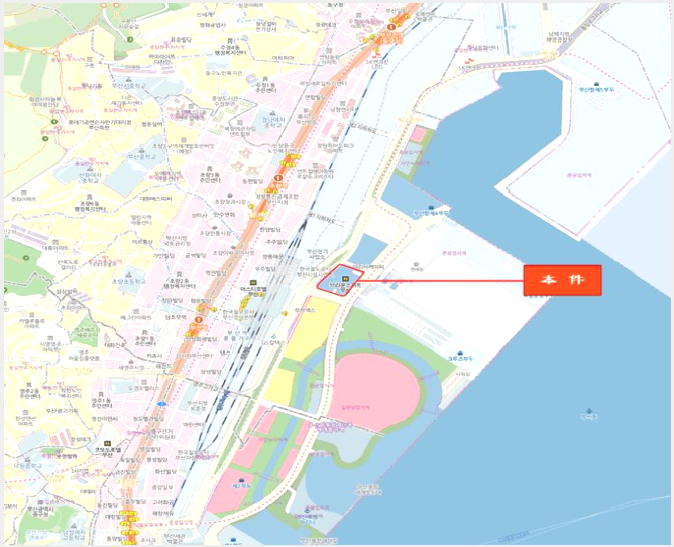Click the building icon above 영주1동 주민센터

click(x=101, y=394)
